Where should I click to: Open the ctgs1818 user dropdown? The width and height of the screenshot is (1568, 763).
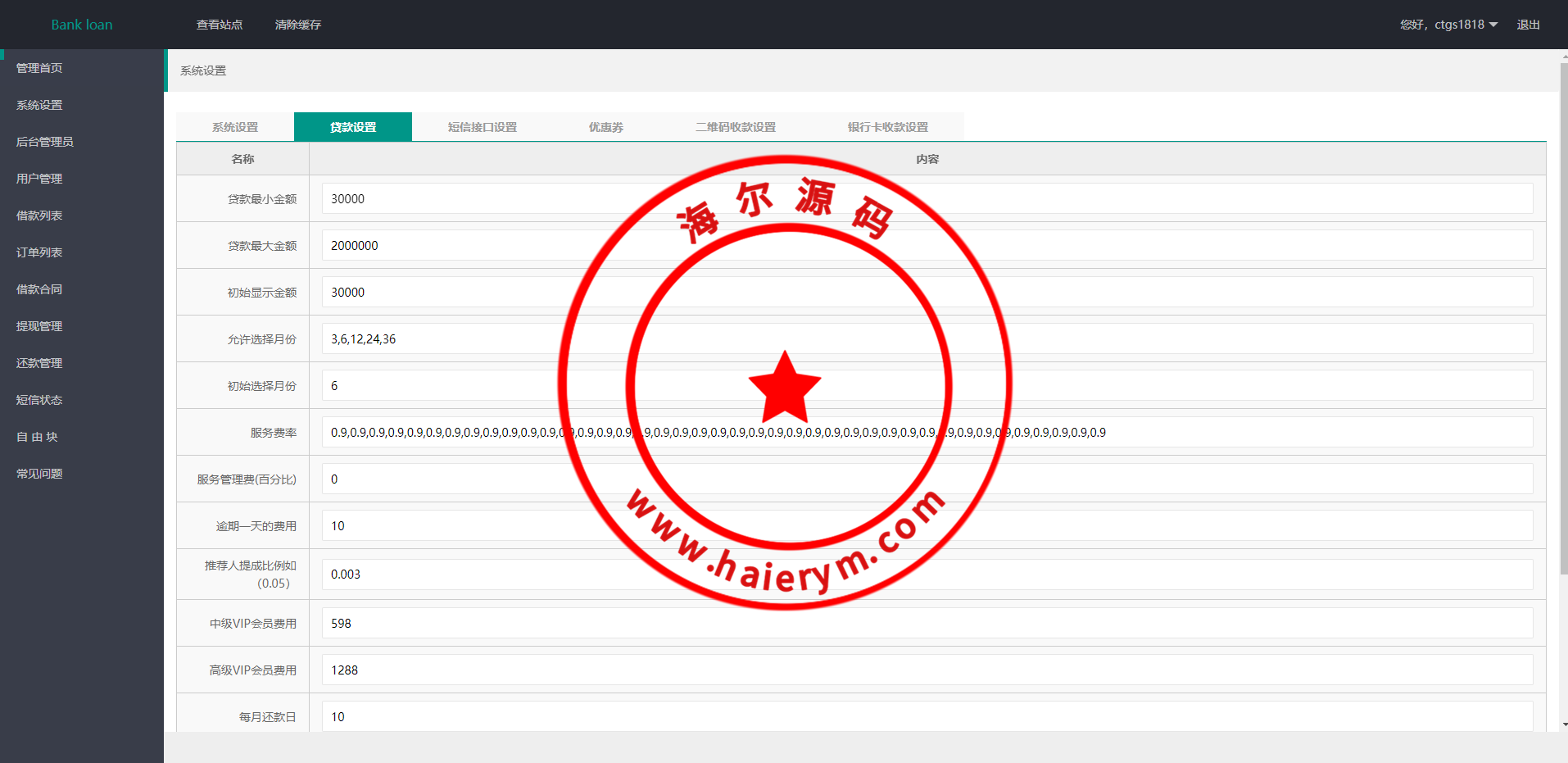click(1448, 25)
